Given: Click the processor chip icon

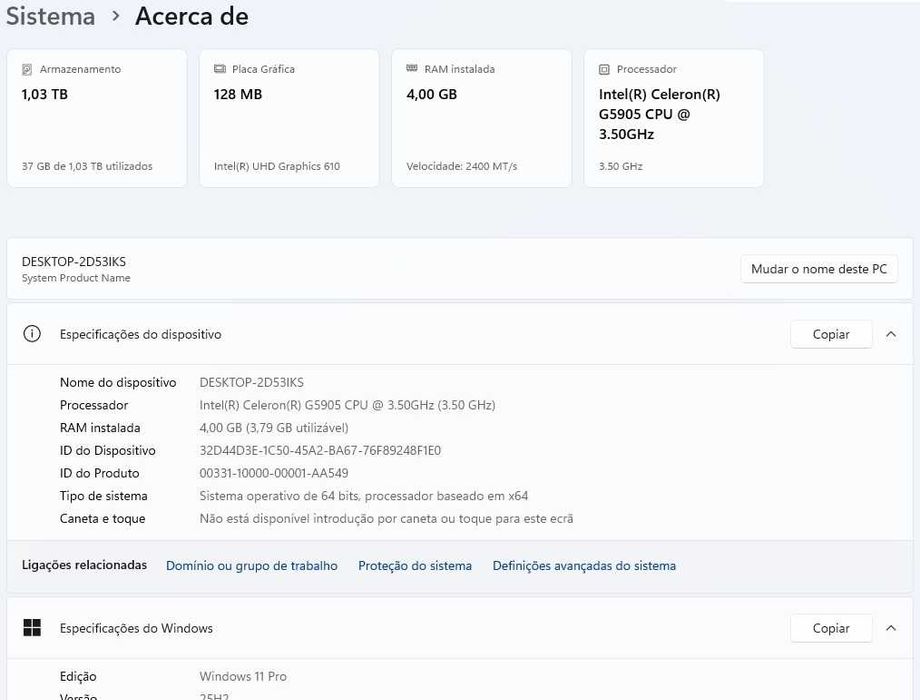Looking at the screenshot, I should tap(604, 69).
